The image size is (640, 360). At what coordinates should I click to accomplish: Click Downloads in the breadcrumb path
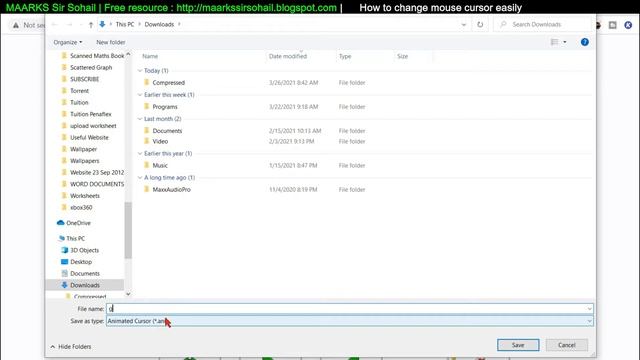click(x=159, y=24)
